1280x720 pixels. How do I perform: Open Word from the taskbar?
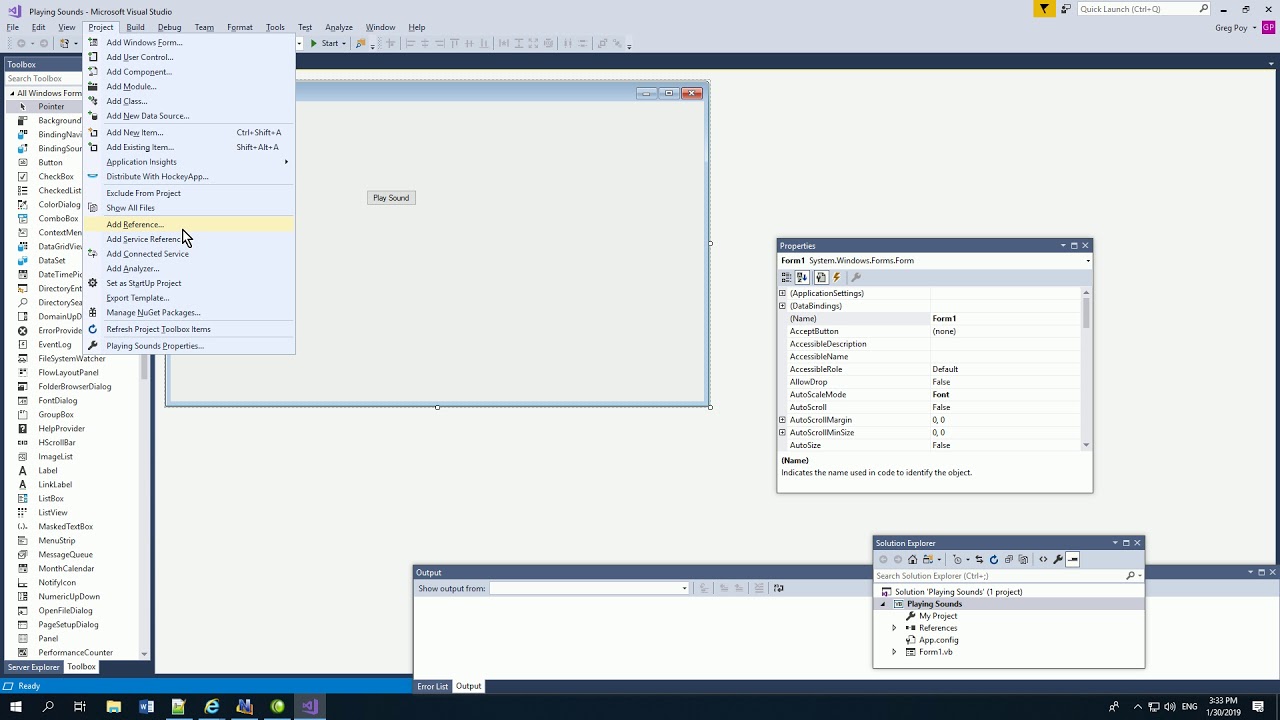point(146,707)
